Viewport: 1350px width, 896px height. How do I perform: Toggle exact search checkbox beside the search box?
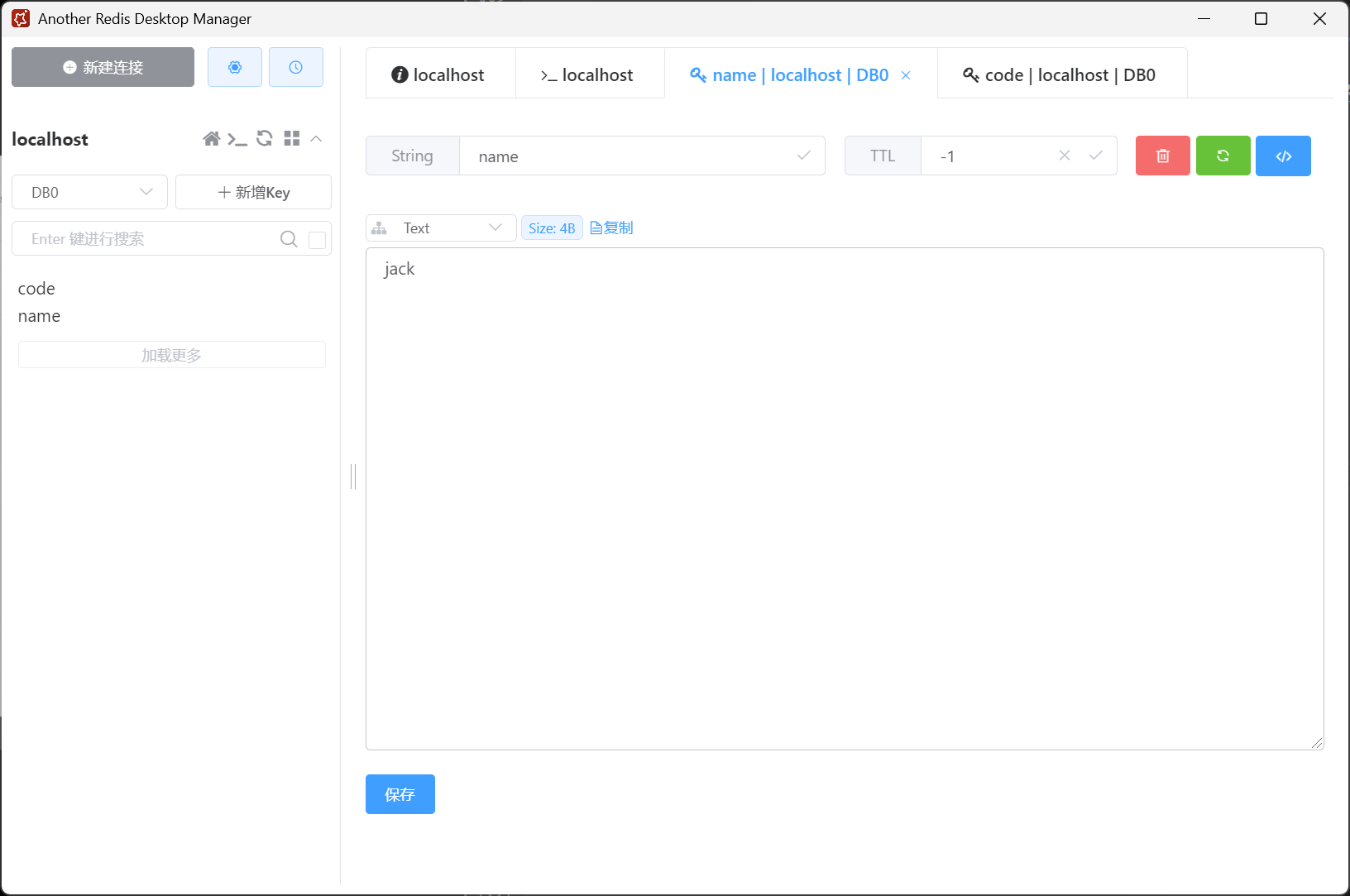[317, 240]
